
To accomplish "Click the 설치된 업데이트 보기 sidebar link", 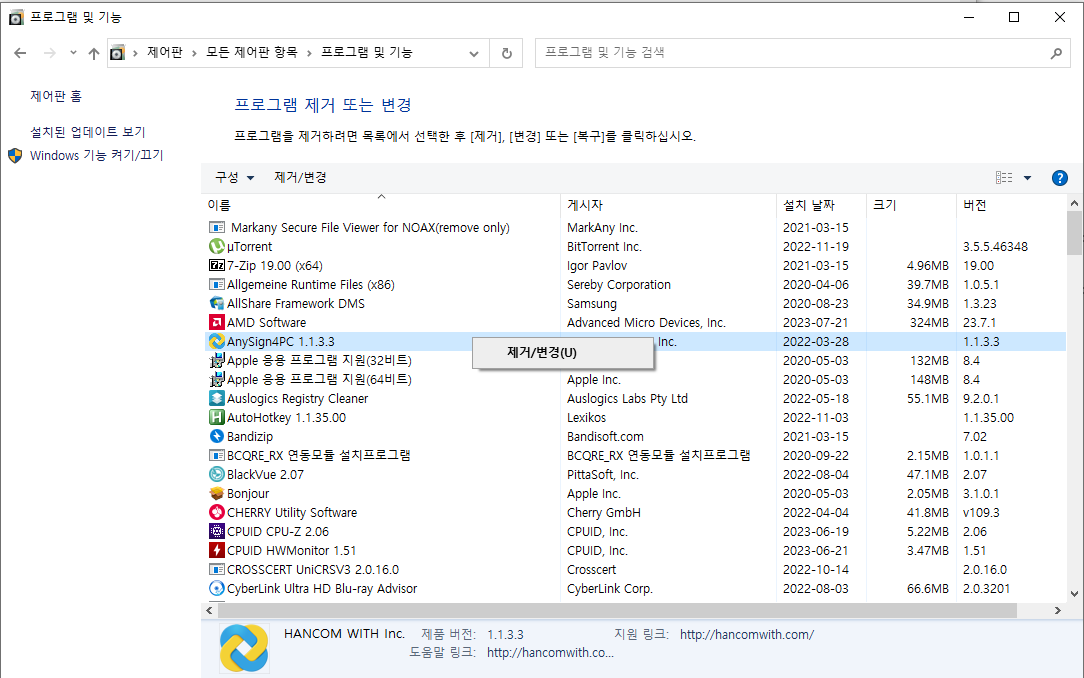I will click(81, 131).
